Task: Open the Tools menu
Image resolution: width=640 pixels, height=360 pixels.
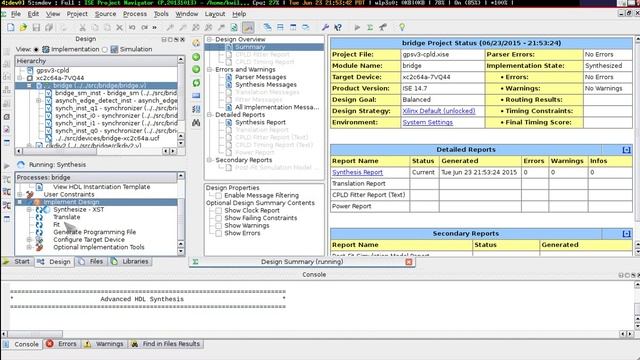Action: pos(161,14)
